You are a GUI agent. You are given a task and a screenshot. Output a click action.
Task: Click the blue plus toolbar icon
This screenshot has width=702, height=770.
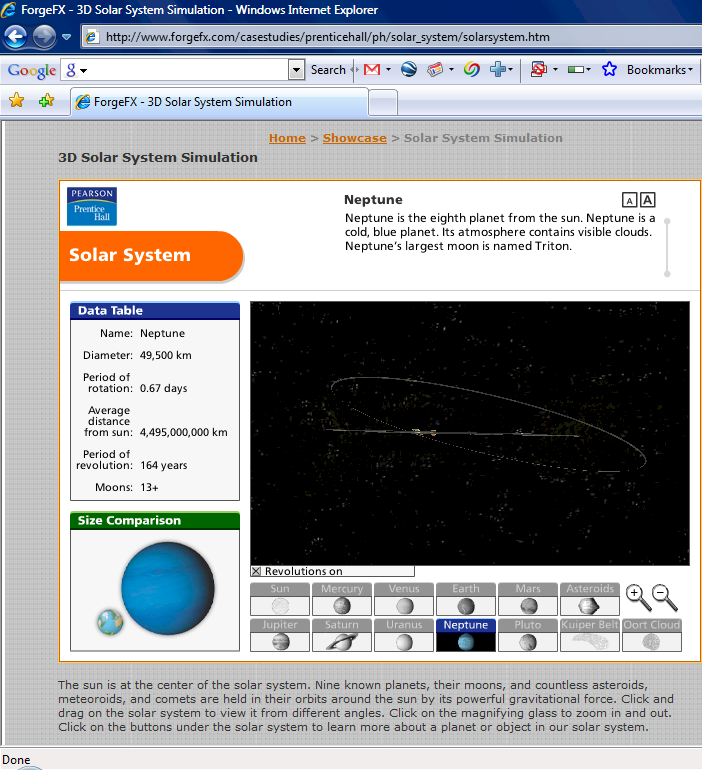point(498,70)
